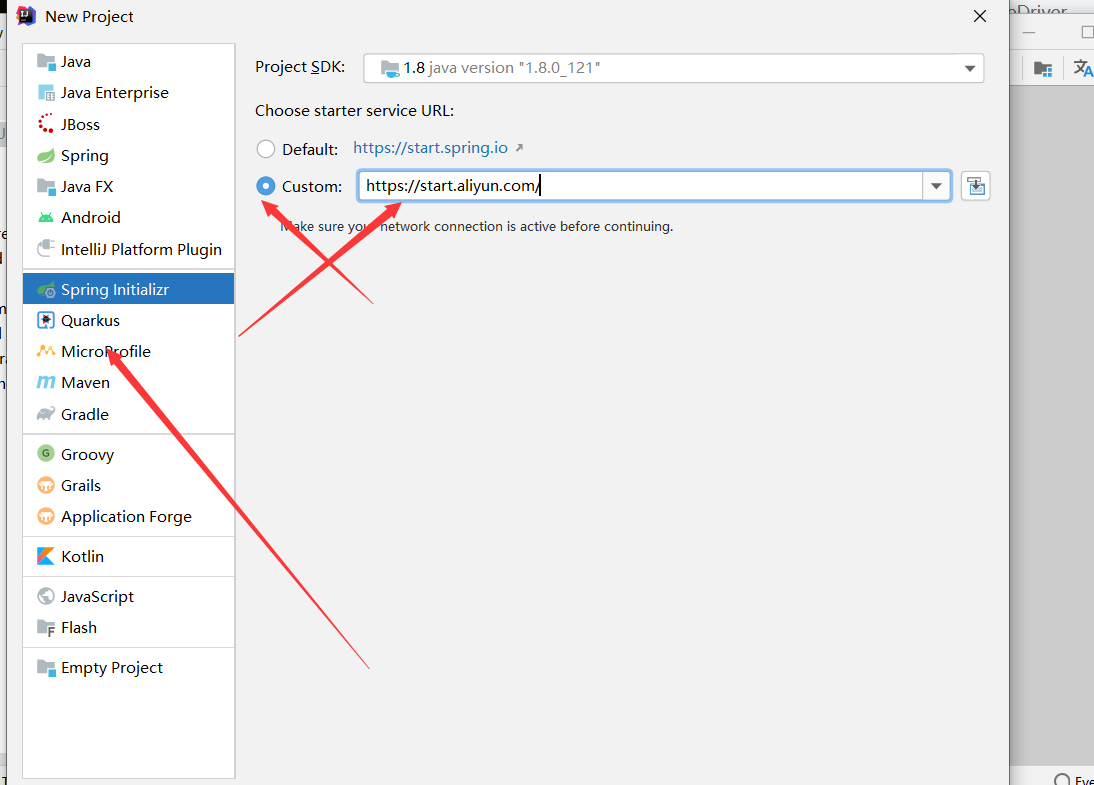Switch to the Java Enterprise section
The image size is (1094, 785).
click(x=110, y=92)
